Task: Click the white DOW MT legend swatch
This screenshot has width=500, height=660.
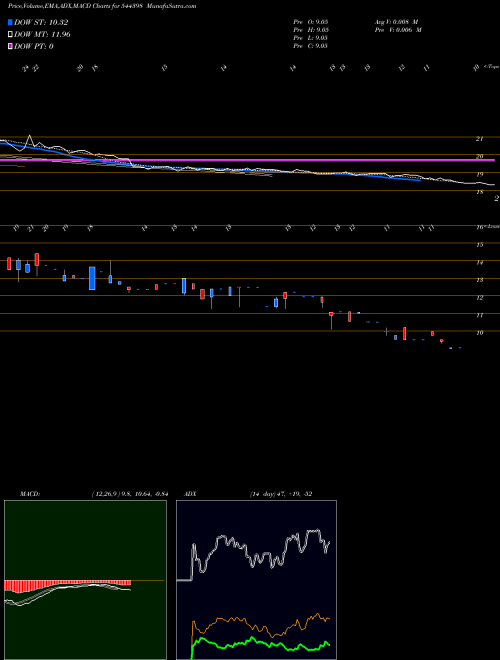Action: [x=10, y=35]
